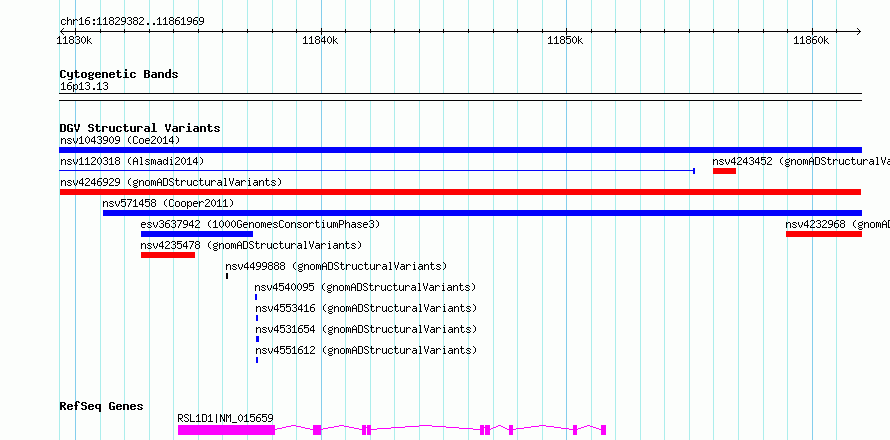Click the red nsv4235478 variant bar

pyautogui.click(x=168, y=255)
